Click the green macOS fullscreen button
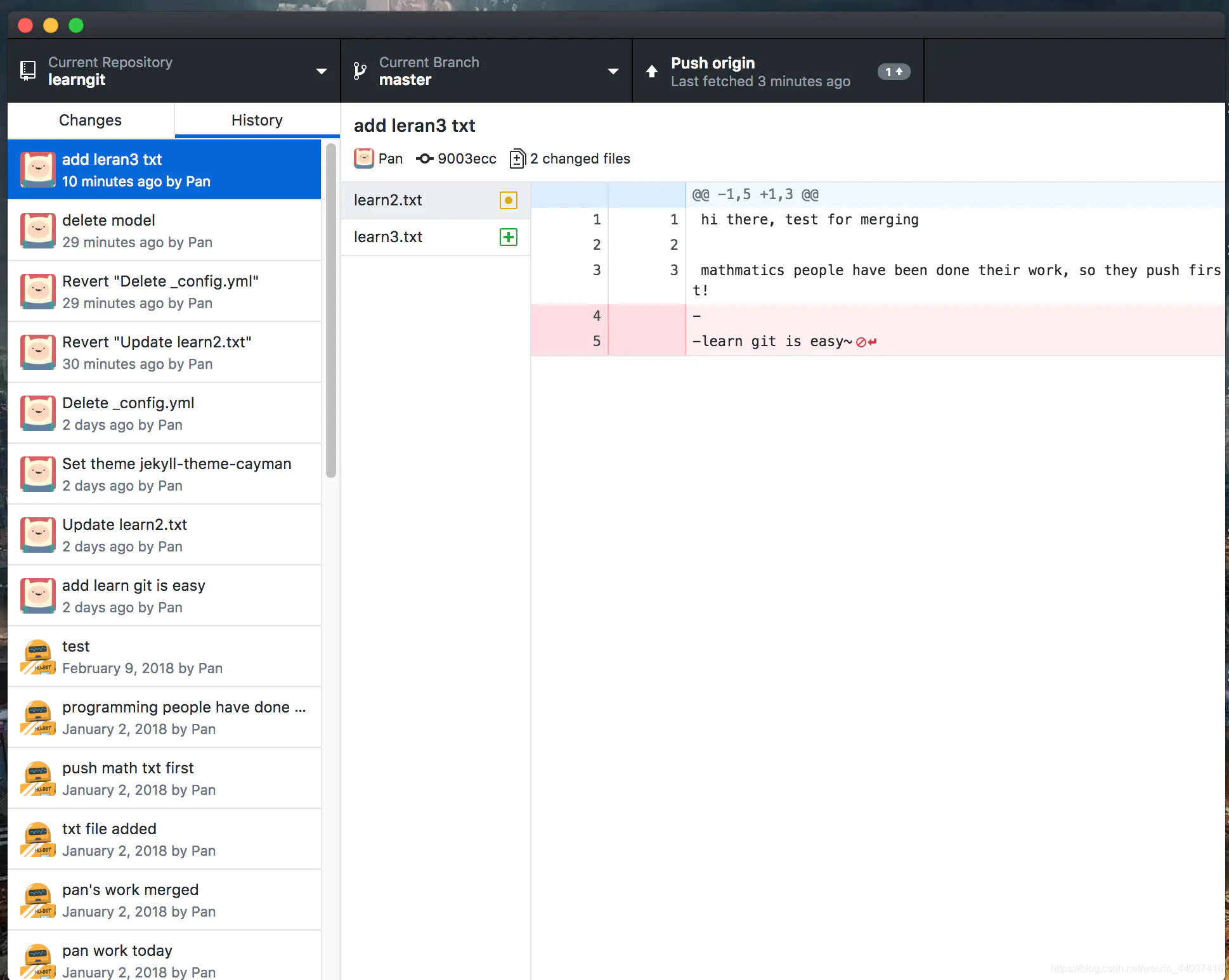1229x980 pixels. coord(76,25)
